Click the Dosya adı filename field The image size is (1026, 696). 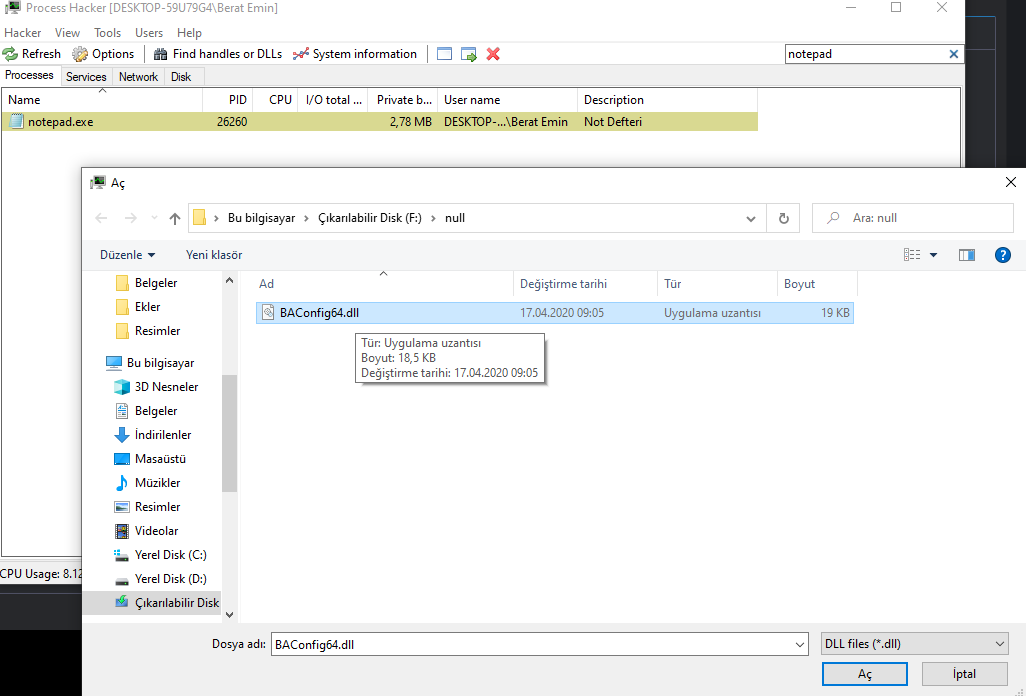tap(539, 644)
